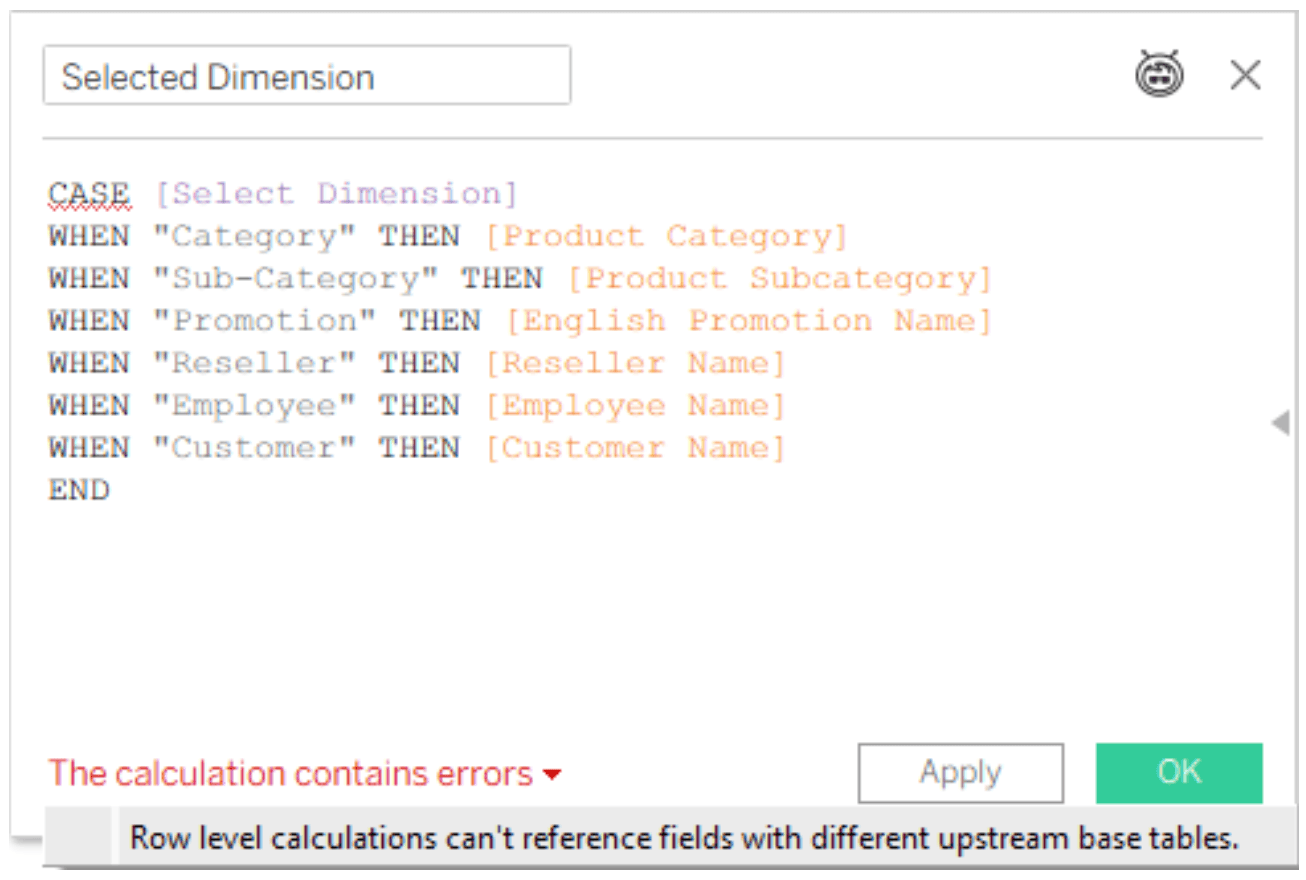Click the smiley face icon in header

click(1159, 74)
